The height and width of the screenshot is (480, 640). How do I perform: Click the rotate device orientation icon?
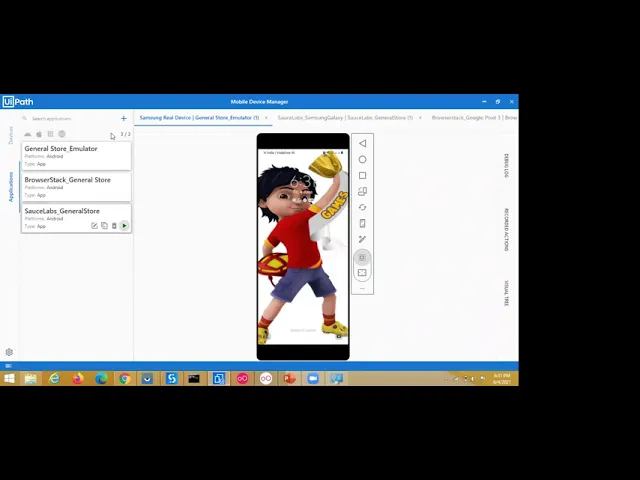pyautogui.click(x=362, y=191)
